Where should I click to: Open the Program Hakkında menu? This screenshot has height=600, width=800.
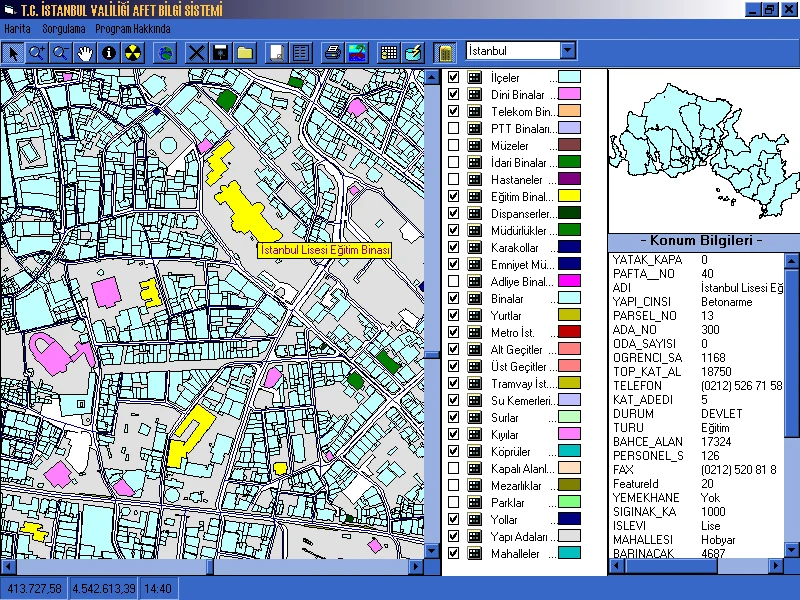(x=133, y=29)
